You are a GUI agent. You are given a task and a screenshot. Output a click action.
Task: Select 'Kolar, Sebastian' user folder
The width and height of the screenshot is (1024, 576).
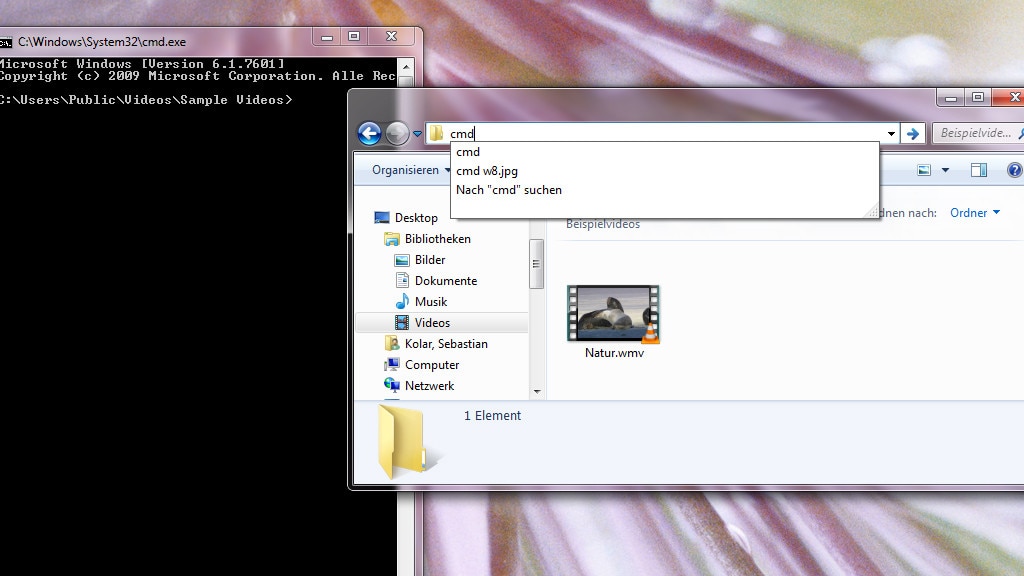click(446, 344)
